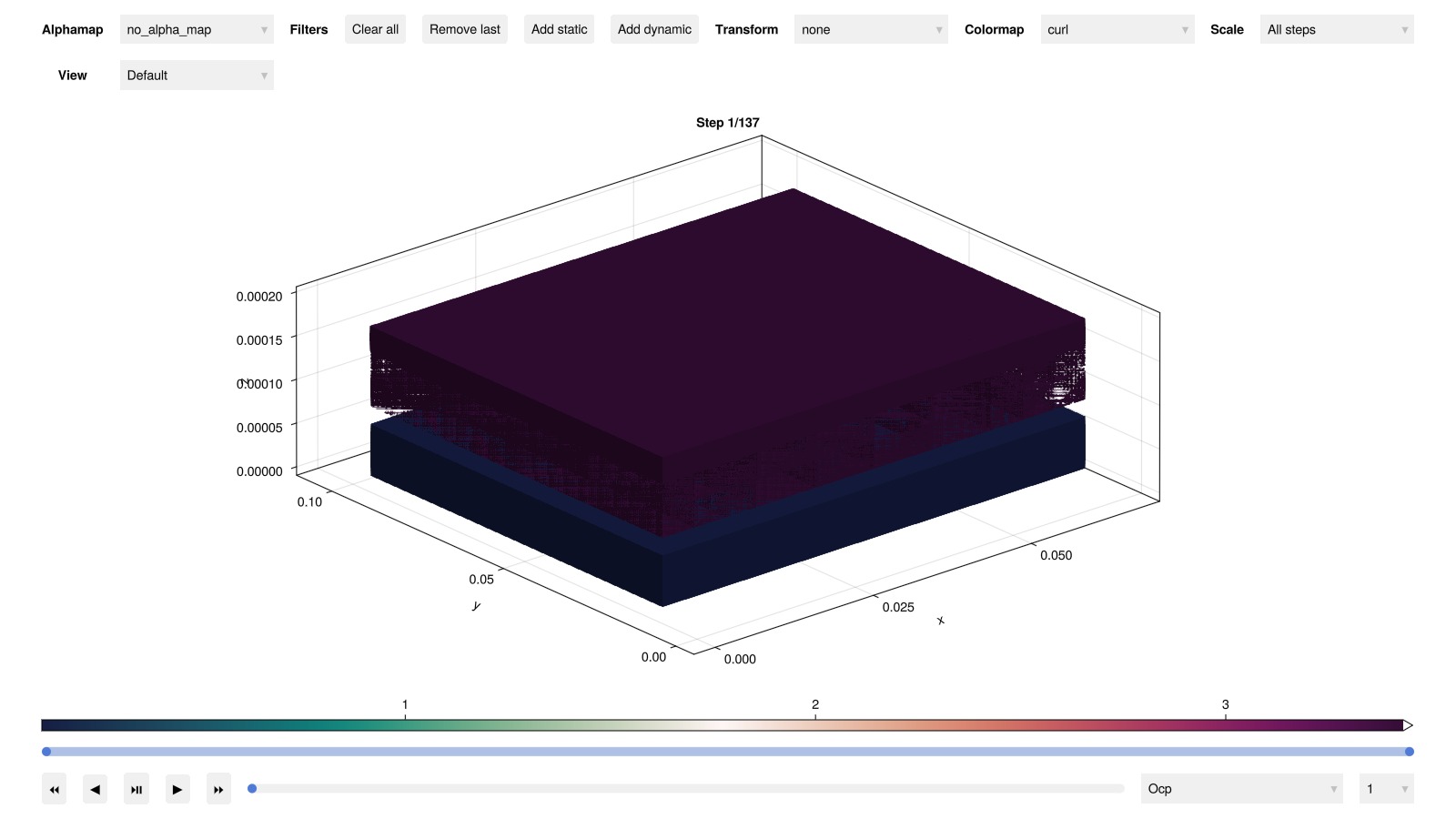Click the x-axis tick label 0.050

(1057, 555)
